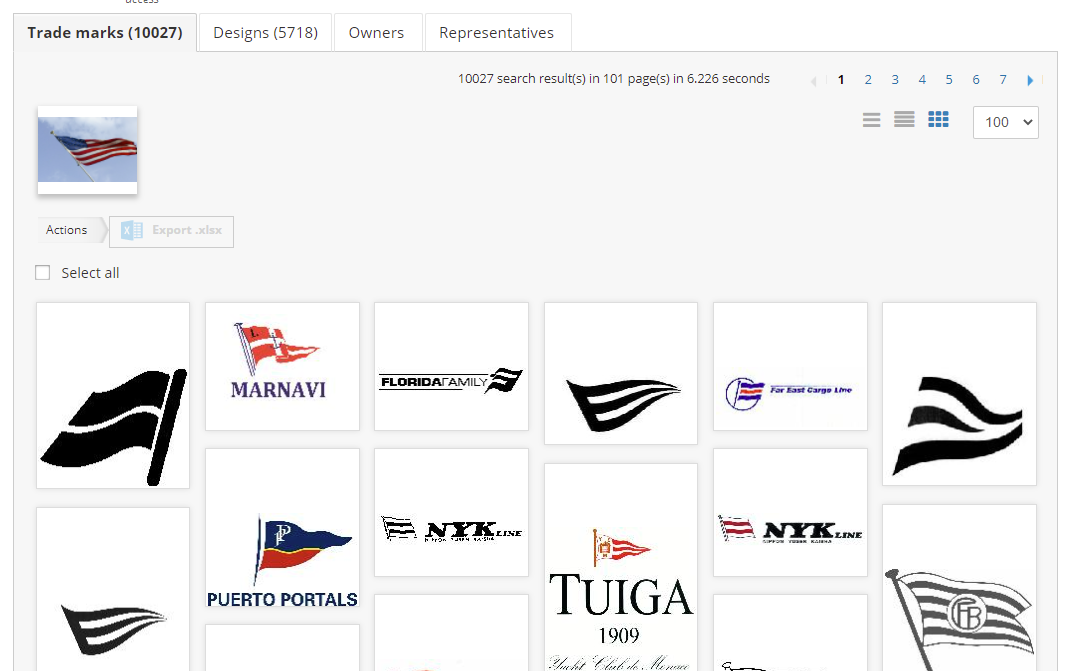
Task: Open the MARNAVI trade mark result
Action: coord(282,367)
